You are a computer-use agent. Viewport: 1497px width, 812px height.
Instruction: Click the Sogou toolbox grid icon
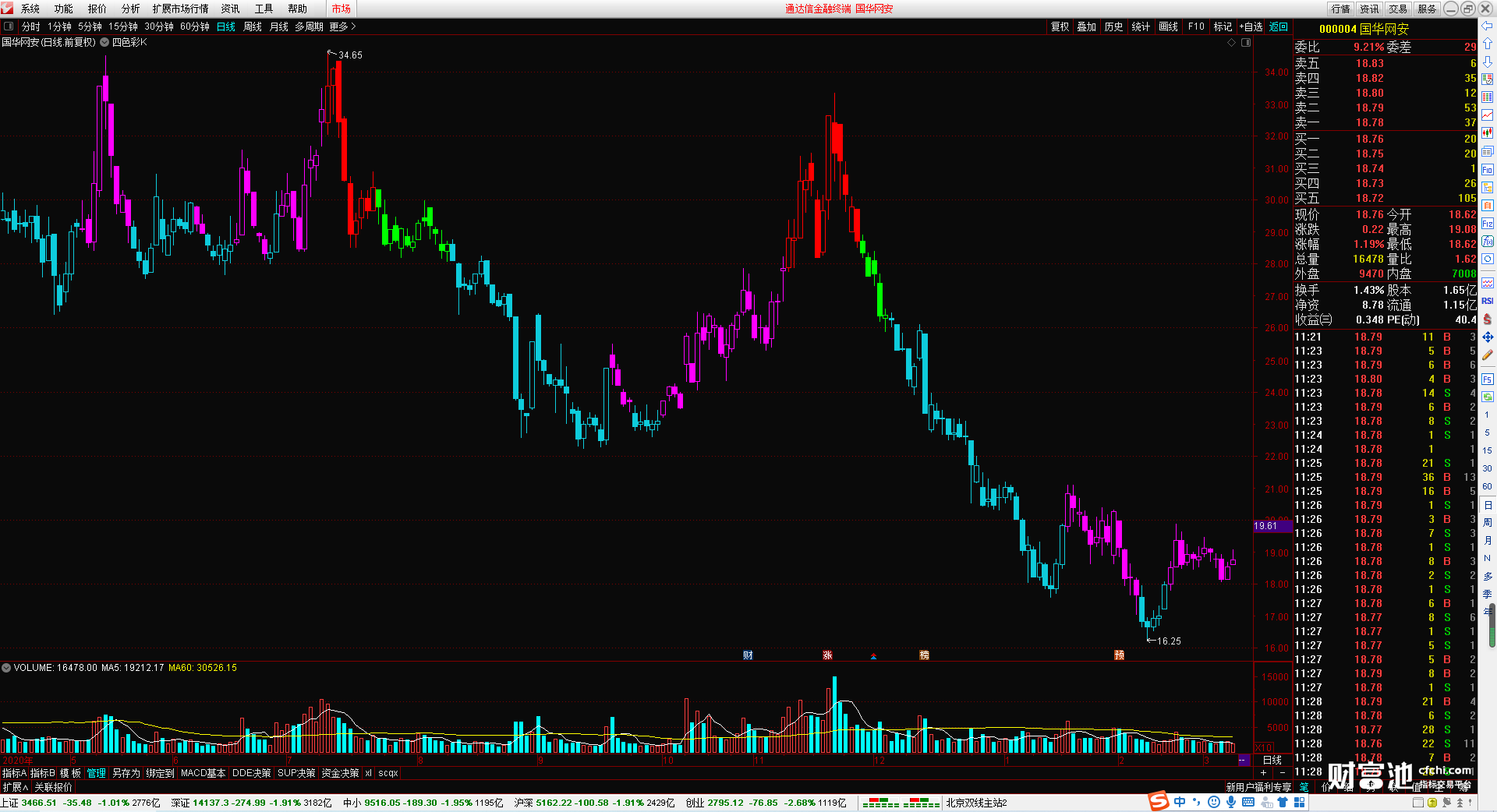click(1300, 802)
